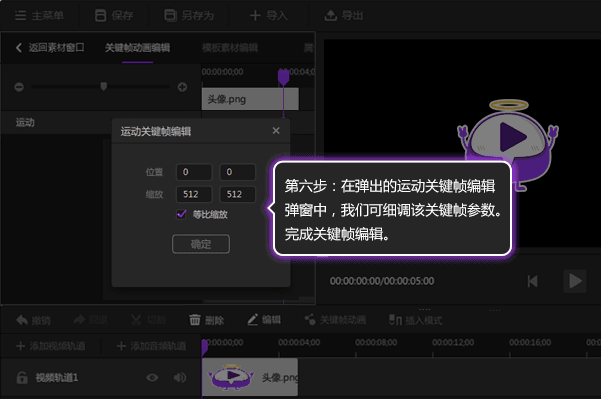This screenshot has height=399, width=601.
Task: Select the 运动 row
Action: (x=56, y=123)
